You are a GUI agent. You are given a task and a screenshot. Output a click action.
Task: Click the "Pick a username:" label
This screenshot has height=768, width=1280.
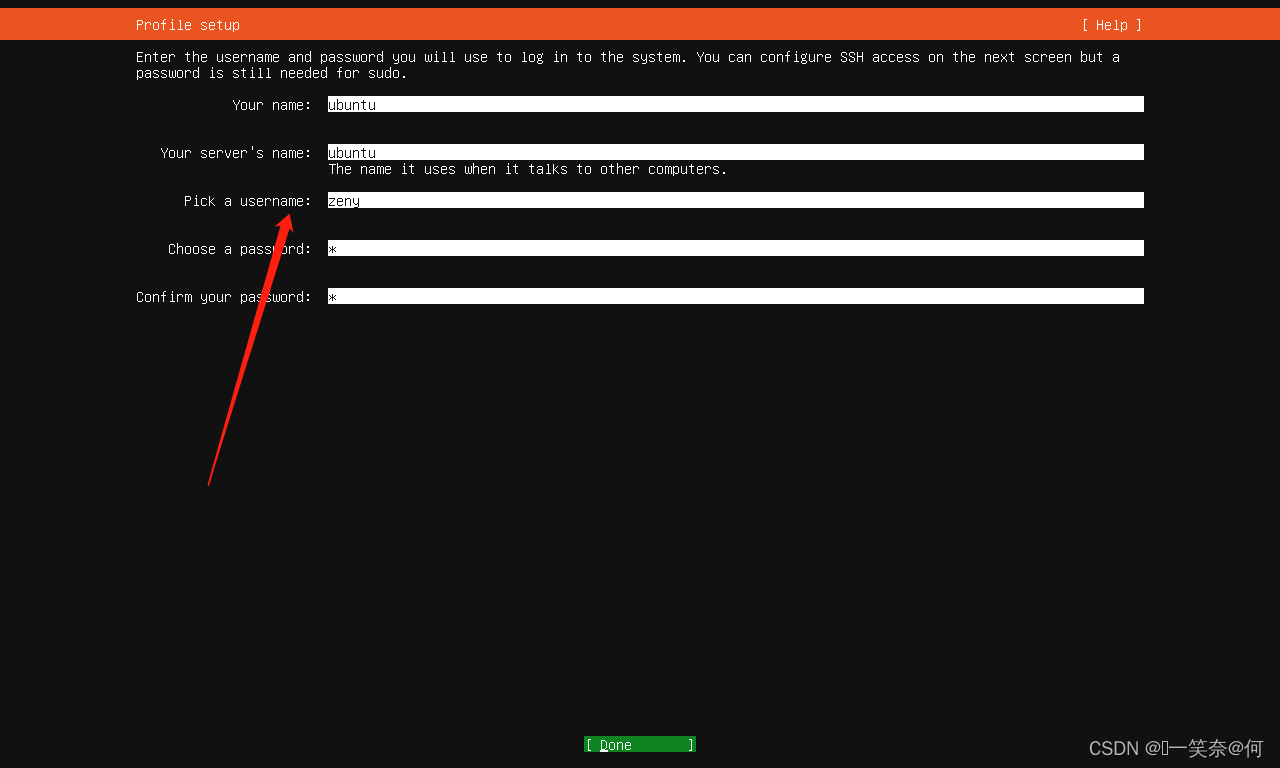(x=248, y=201)
